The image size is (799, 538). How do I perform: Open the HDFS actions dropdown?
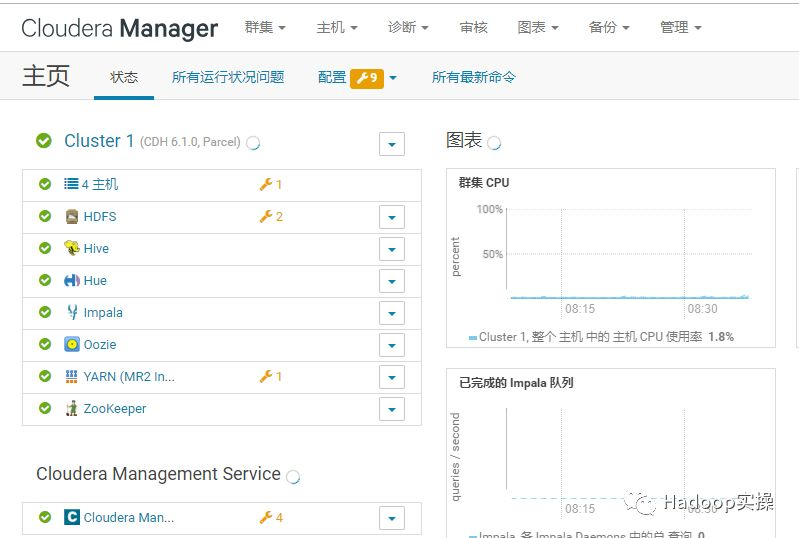pyautogui.click(x=392, y=218)
